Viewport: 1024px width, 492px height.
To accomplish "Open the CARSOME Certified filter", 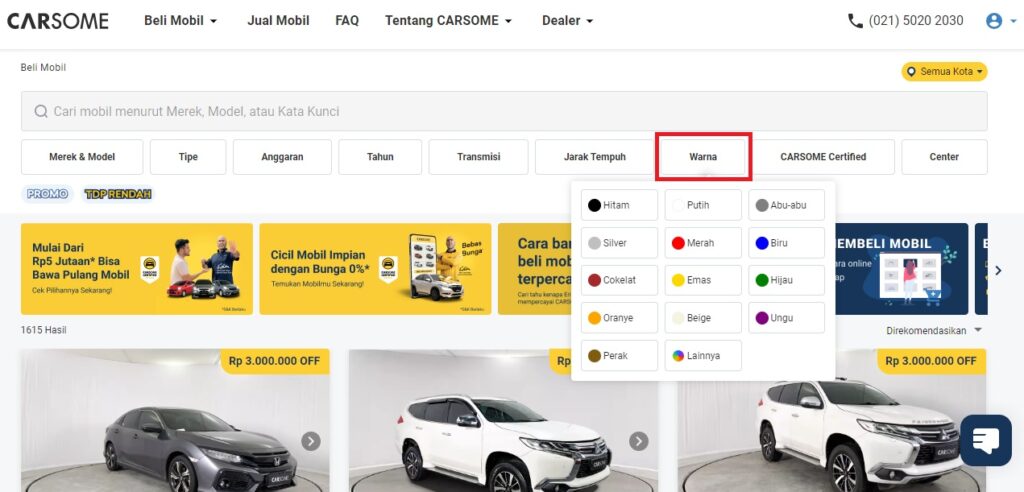I will pos(824,157).
